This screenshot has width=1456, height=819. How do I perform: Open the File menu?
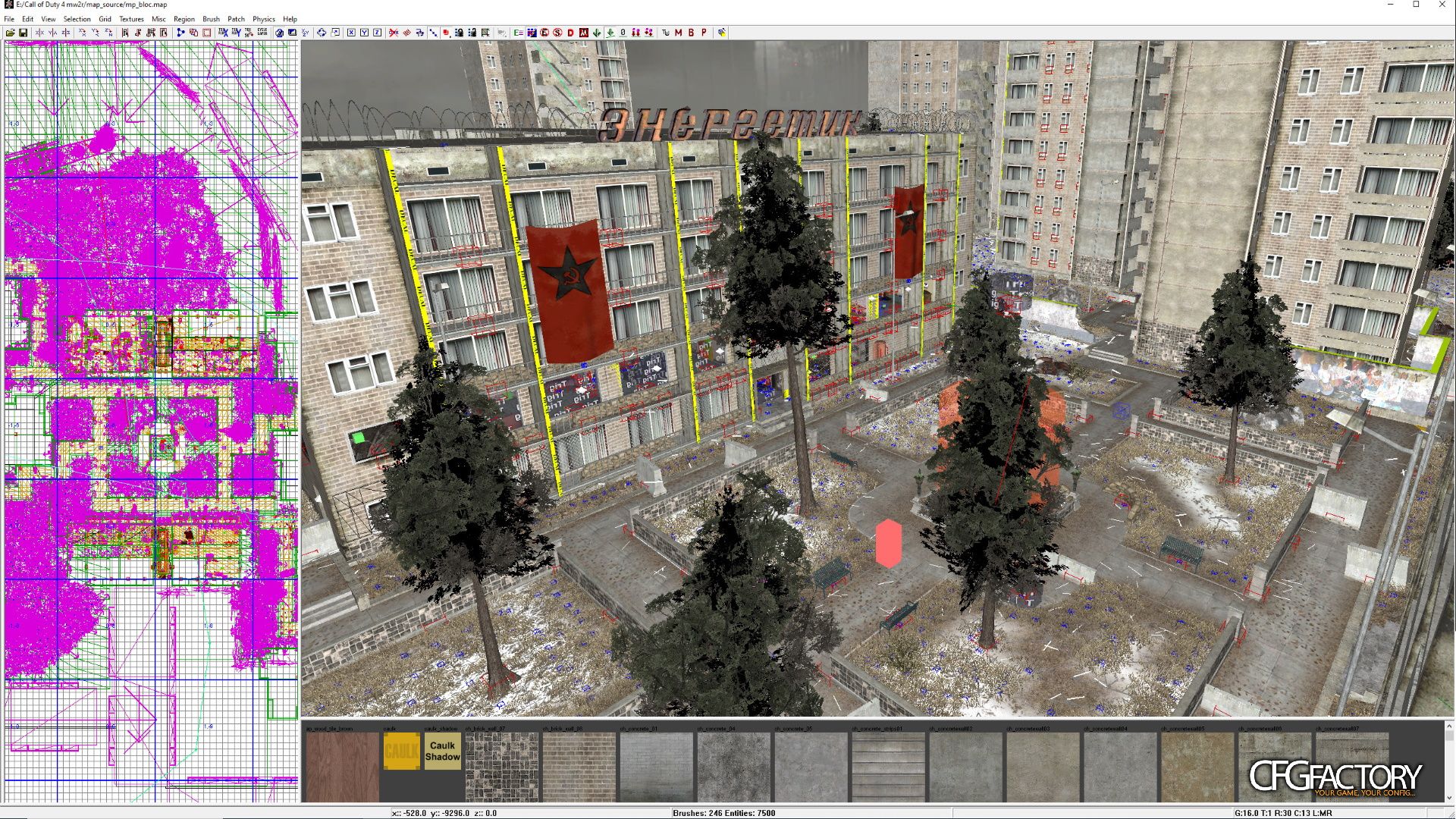[9, 19]
